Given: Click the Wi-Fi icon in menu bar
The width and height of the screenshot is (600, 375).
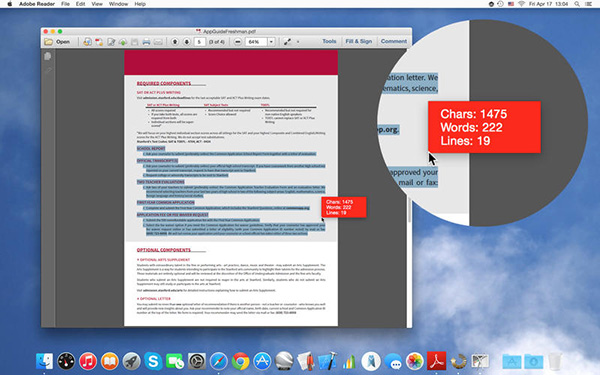Looking at the screenshot, I should tap(521, 4).
